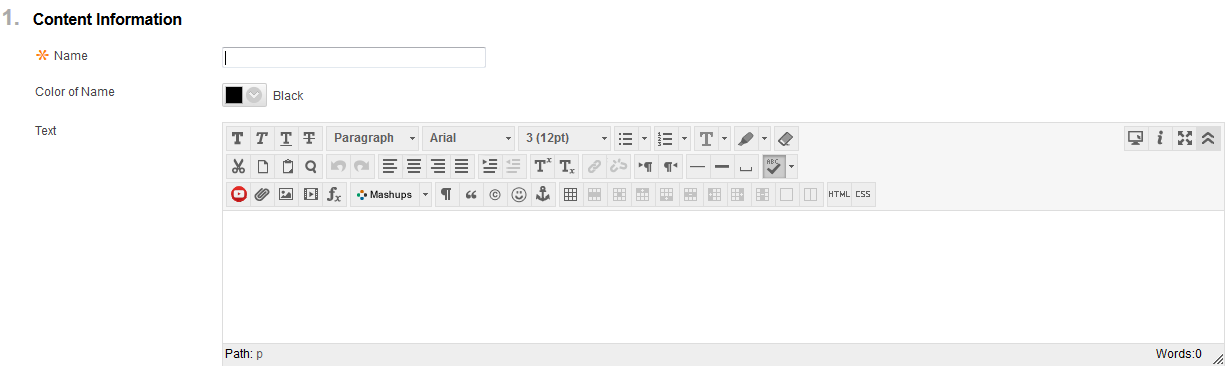1229x366 pixels.
Task: Open the Mashups menu
Action: click(391, 195)
